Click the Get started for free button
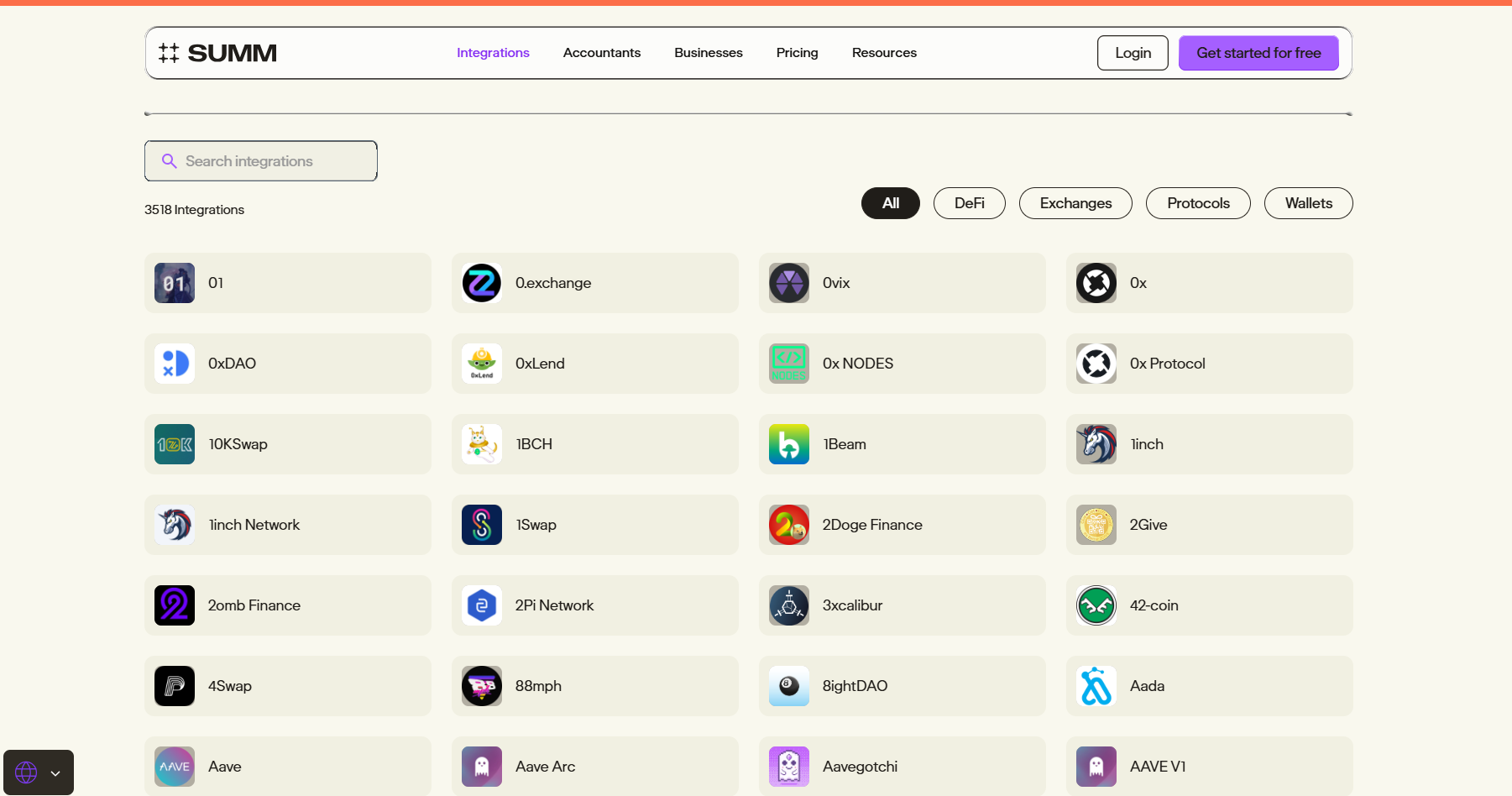Screen dimensions: 1512x796 point(1258,52)
